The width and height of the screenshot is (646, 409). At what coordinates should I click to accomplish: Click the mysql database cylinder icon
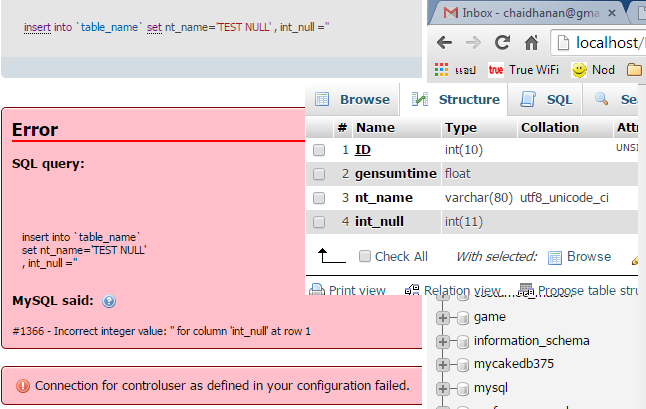[x=463, y=388]
